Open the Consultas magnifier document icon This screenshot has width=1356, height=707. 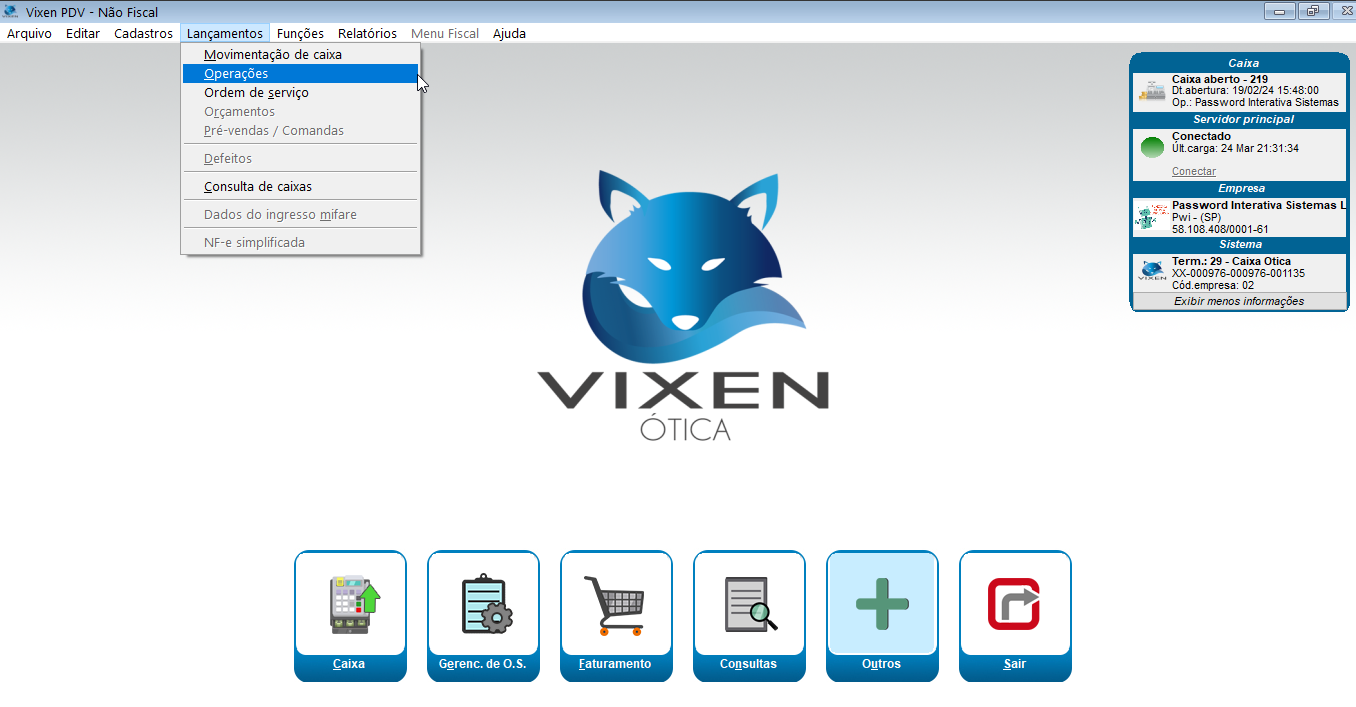click(x=751, y=605)
